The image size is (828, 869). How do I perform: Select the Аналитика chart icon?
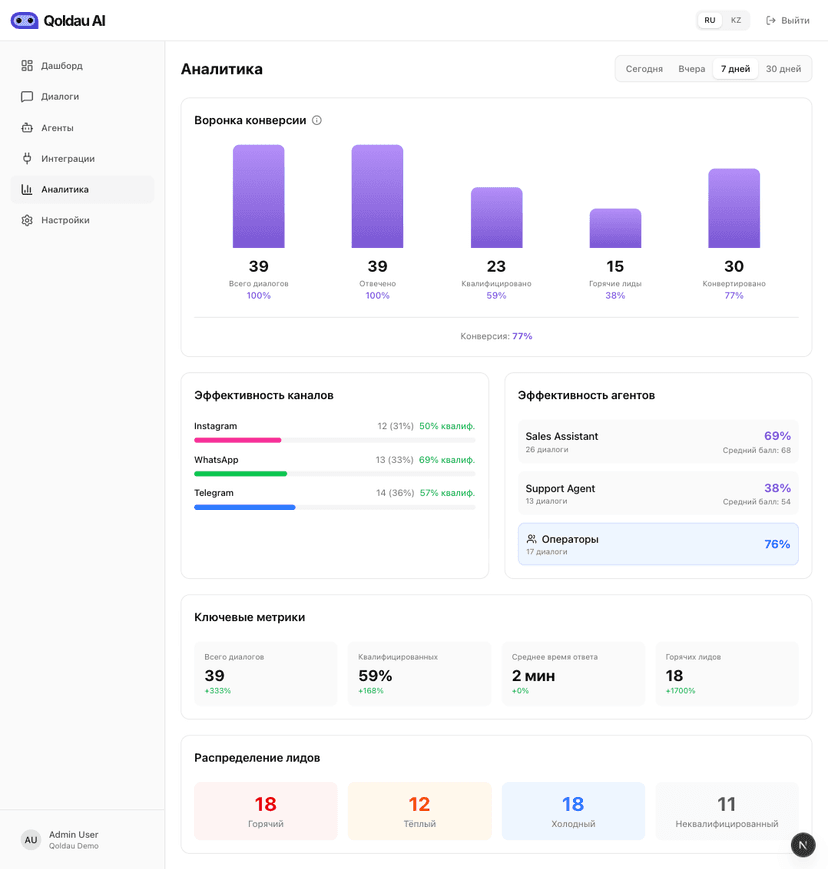27,189
